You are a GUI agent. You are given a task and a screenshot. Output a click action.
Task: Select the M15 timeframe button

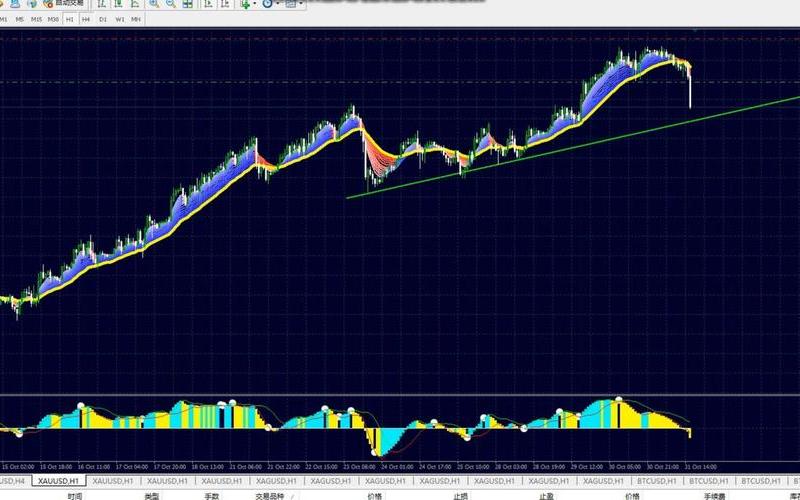point(36,19)
